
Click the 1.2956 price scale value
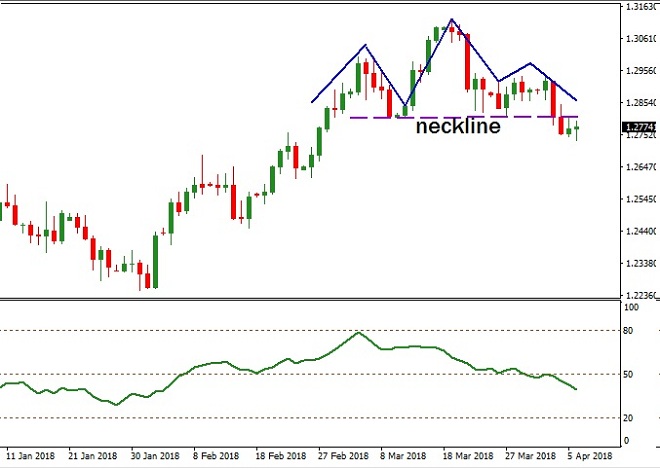click(x=641, y=70)
